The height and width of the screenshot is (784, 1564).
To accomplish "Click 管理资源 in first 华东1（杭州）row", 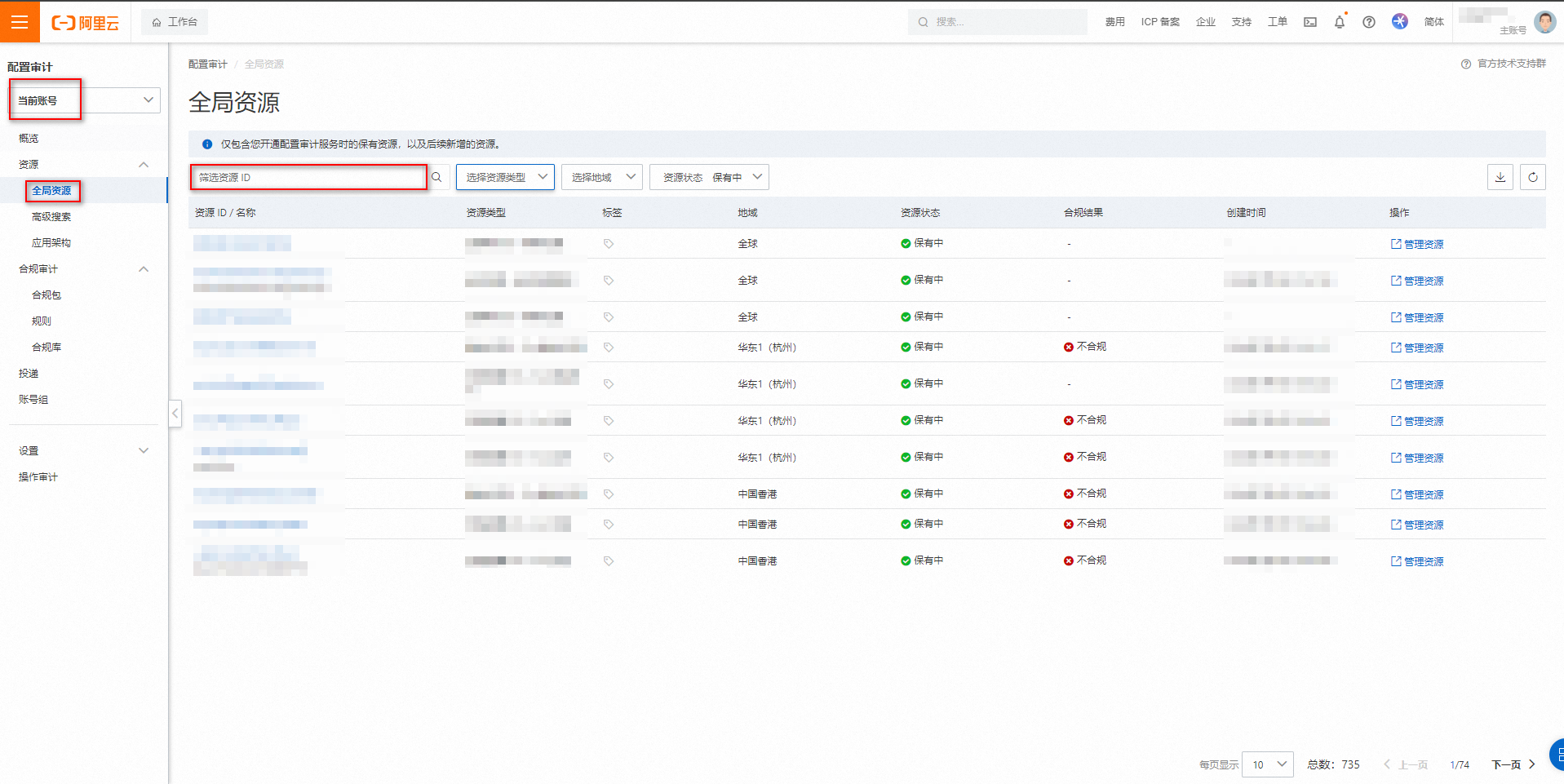I will (x=1417, y=348).
